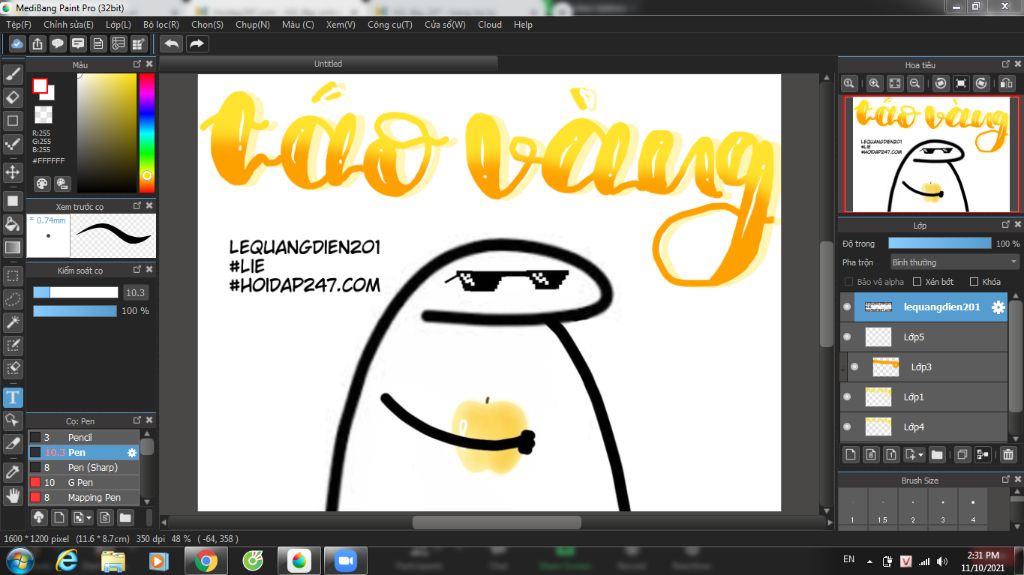Hide the Lớp3 layer
Viewport: 1024px width, 575px height.
point(854,367)
